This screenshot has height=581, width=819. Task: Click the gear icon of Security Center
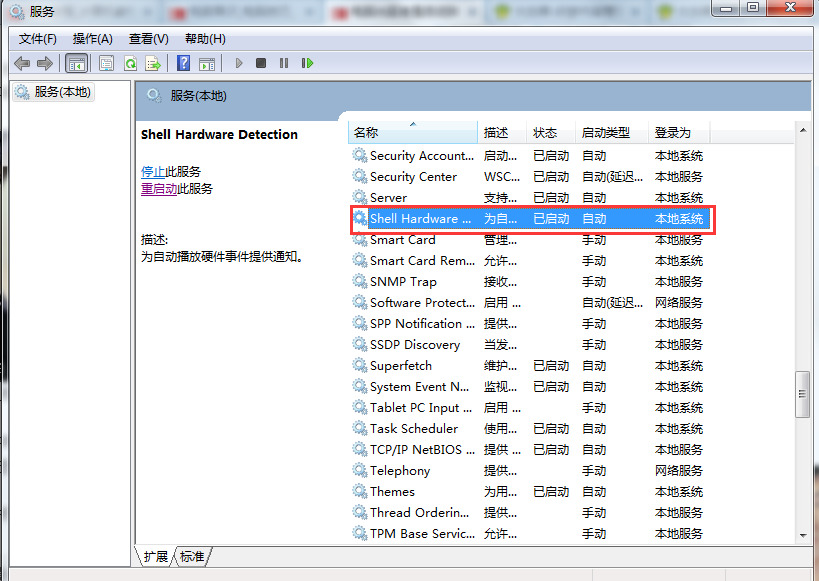[359, 176]
